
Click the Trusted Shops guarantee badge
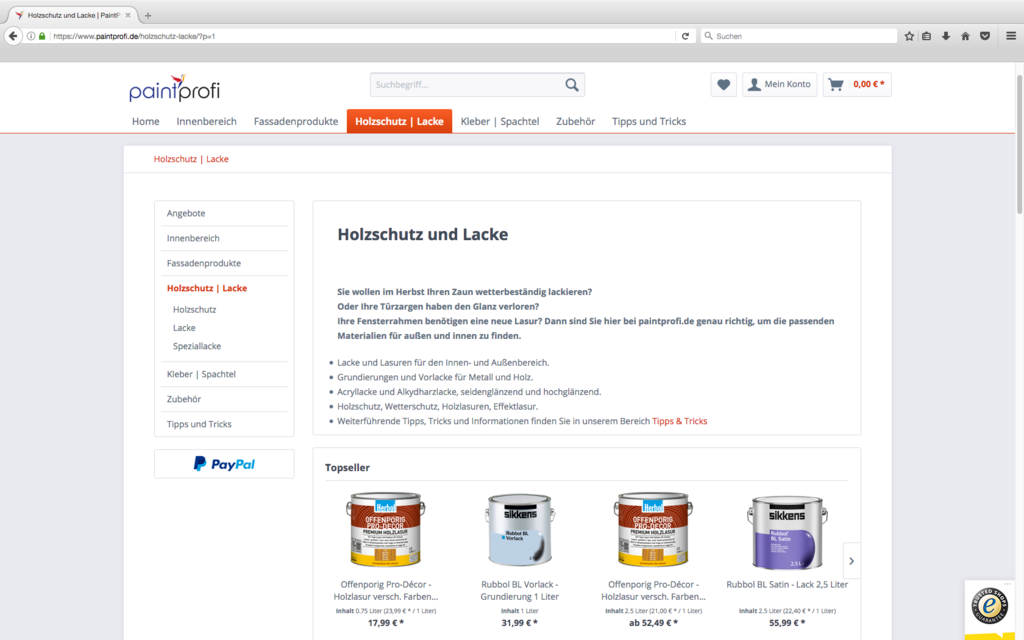tap(989, 605)
